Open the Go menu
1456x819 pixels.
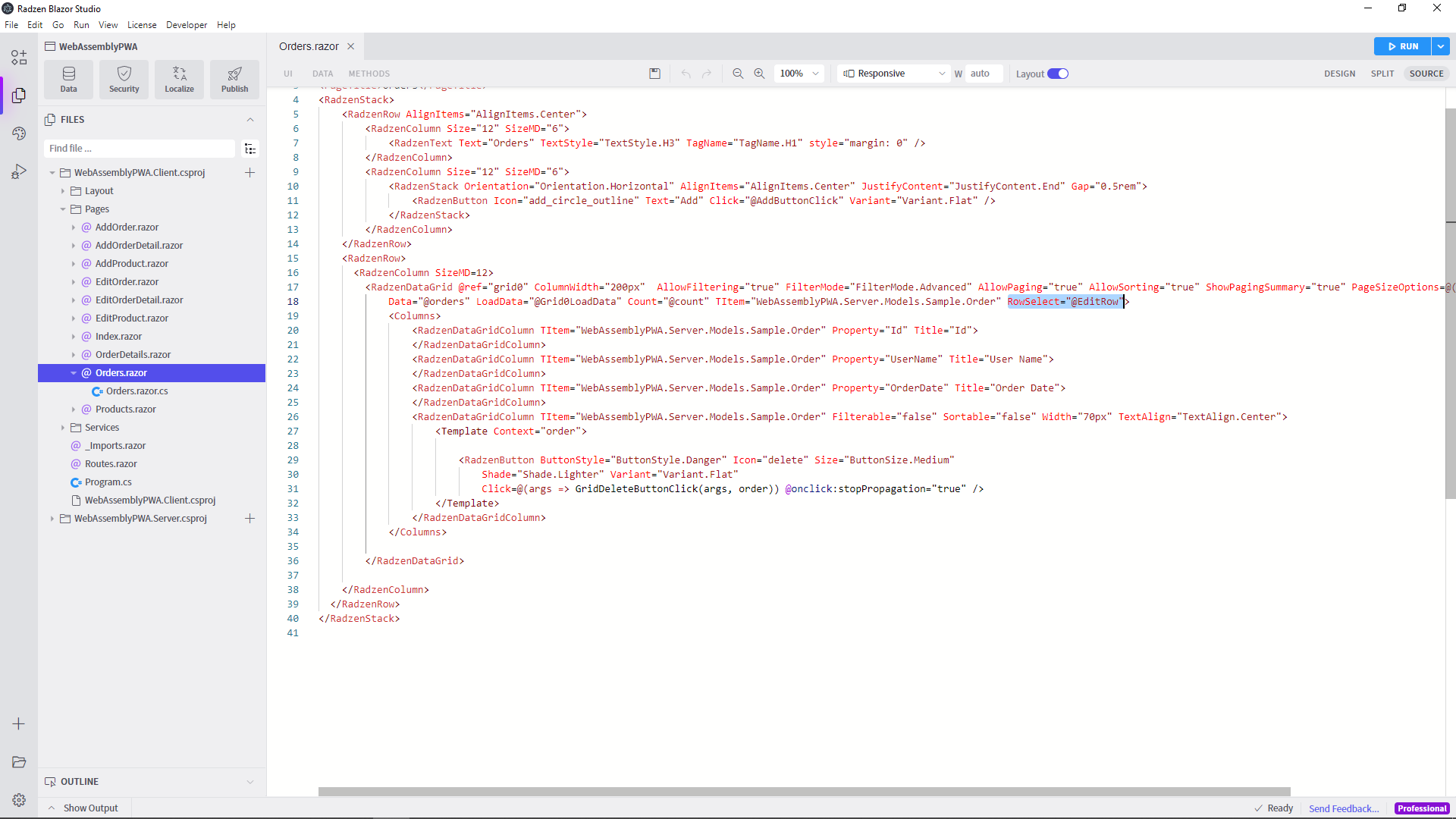(x=58, y=25)
